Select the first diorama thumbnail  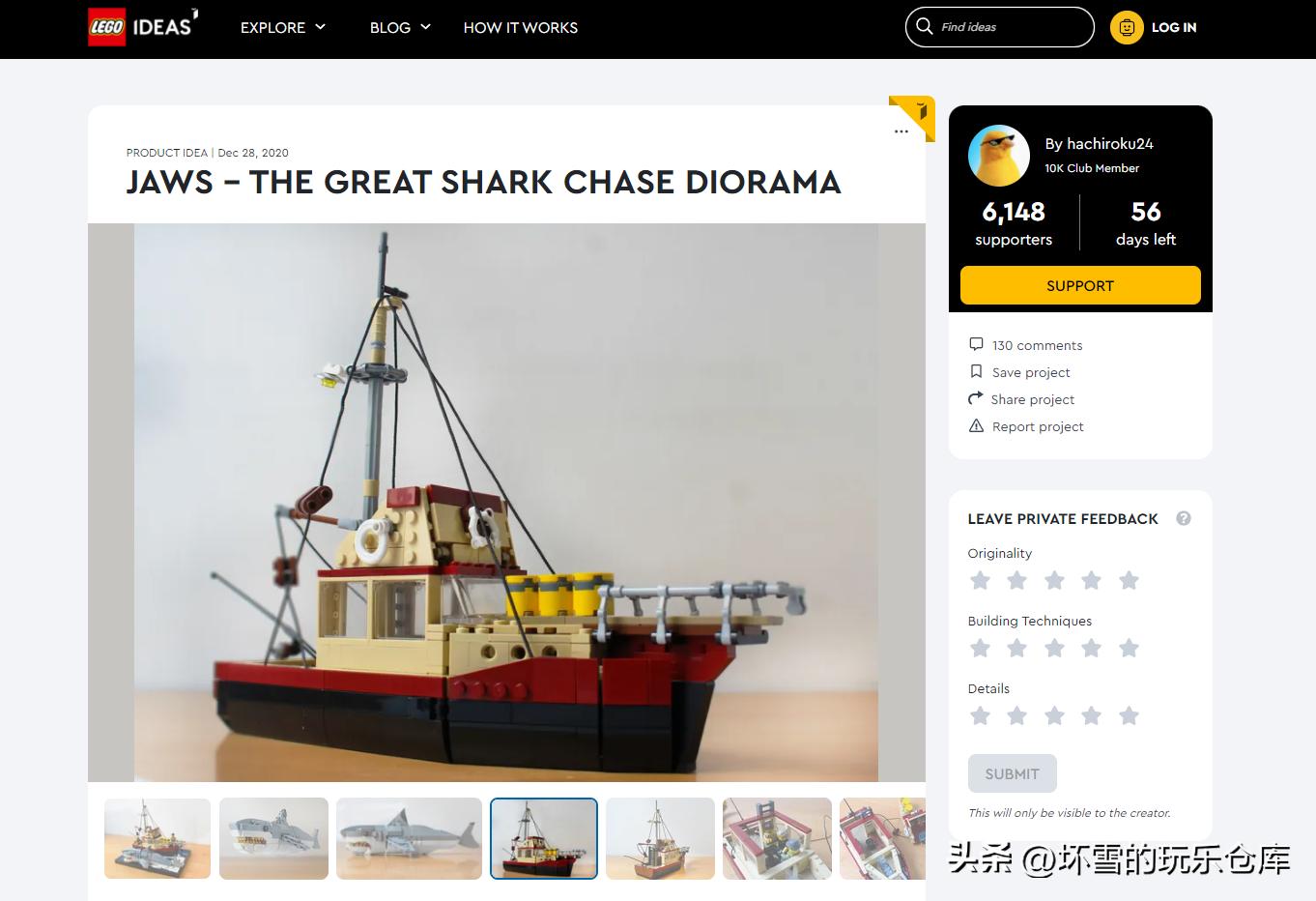(x=157, y=838)
